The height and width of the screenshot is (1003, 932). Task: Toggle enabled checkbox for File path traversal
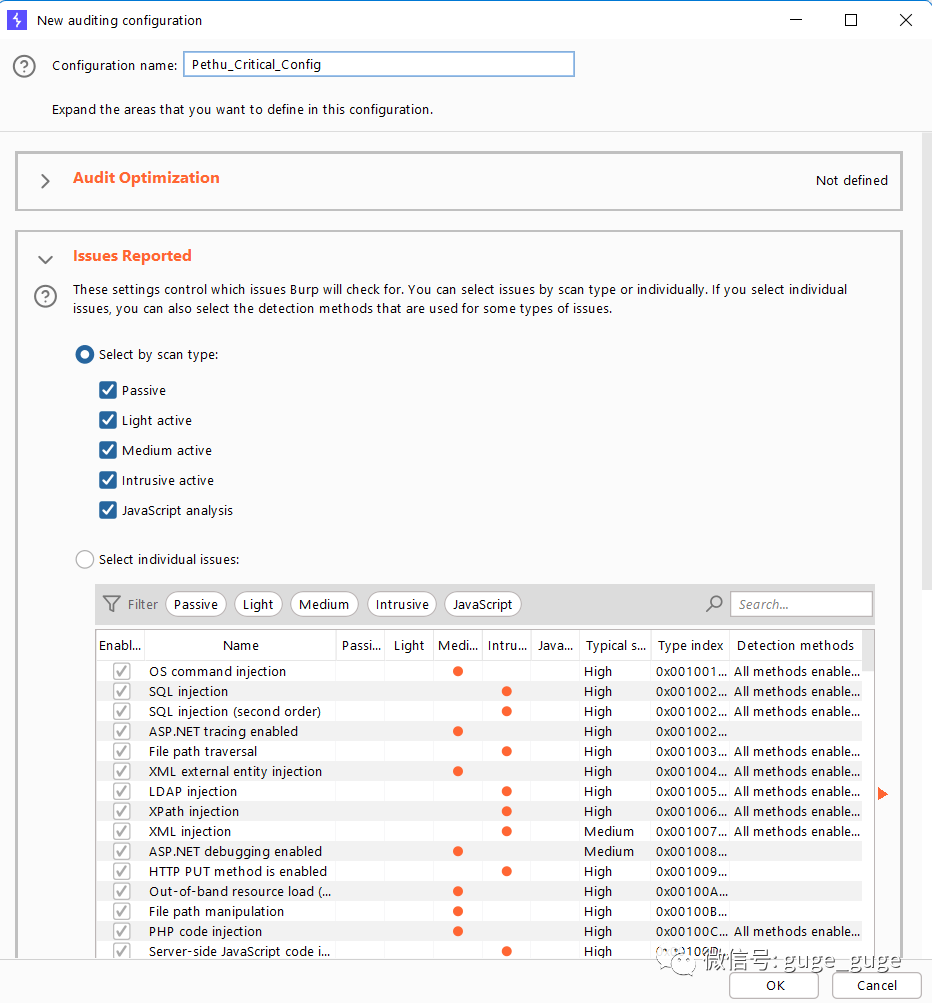point(122,751)
